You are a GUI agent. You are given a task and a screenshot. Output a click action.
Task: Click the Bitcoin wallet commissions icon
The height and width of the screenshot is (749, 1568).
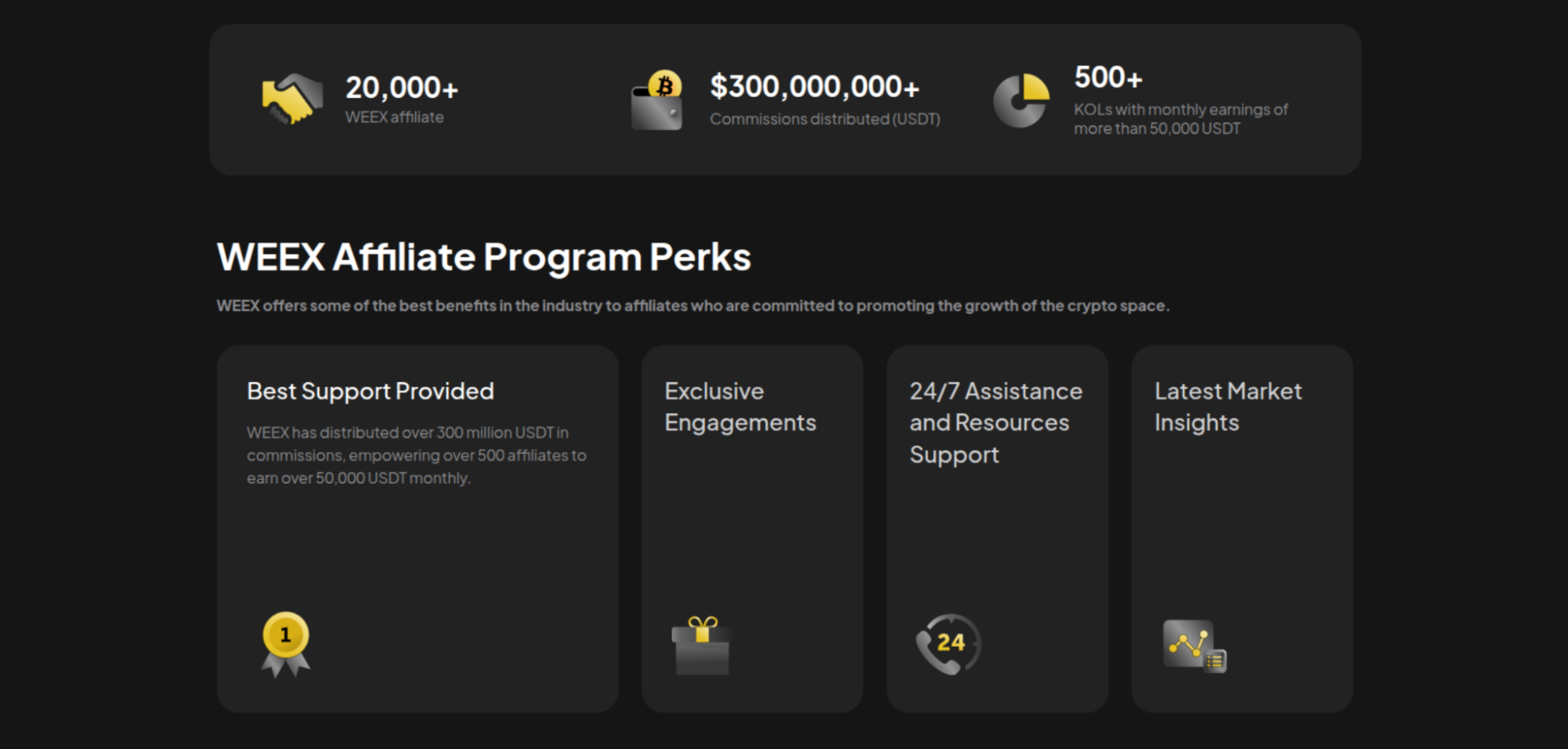[657, 102]
